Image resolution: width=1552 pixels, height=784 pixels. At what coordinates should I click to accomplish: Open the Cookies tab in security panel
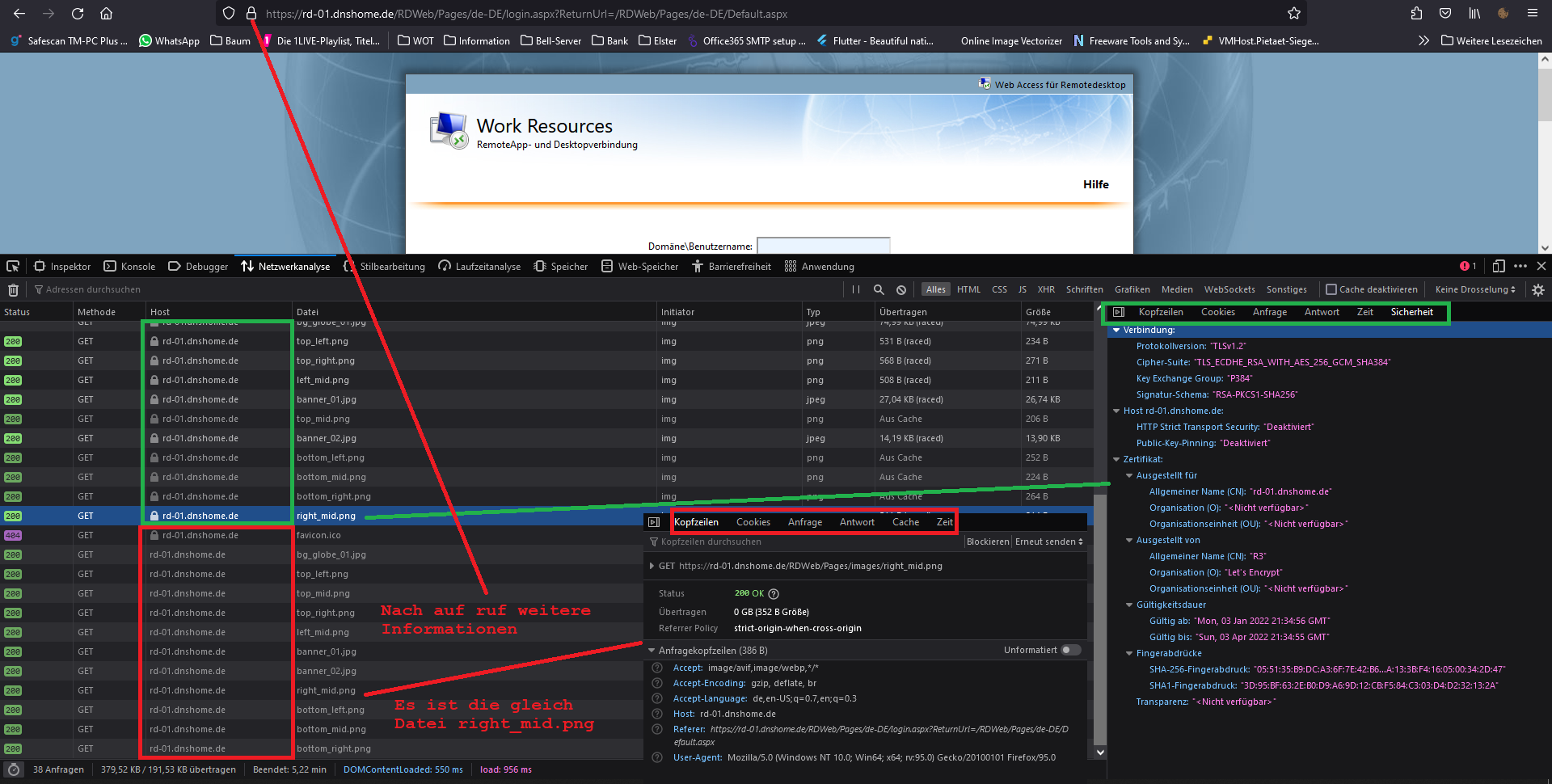1217,312
